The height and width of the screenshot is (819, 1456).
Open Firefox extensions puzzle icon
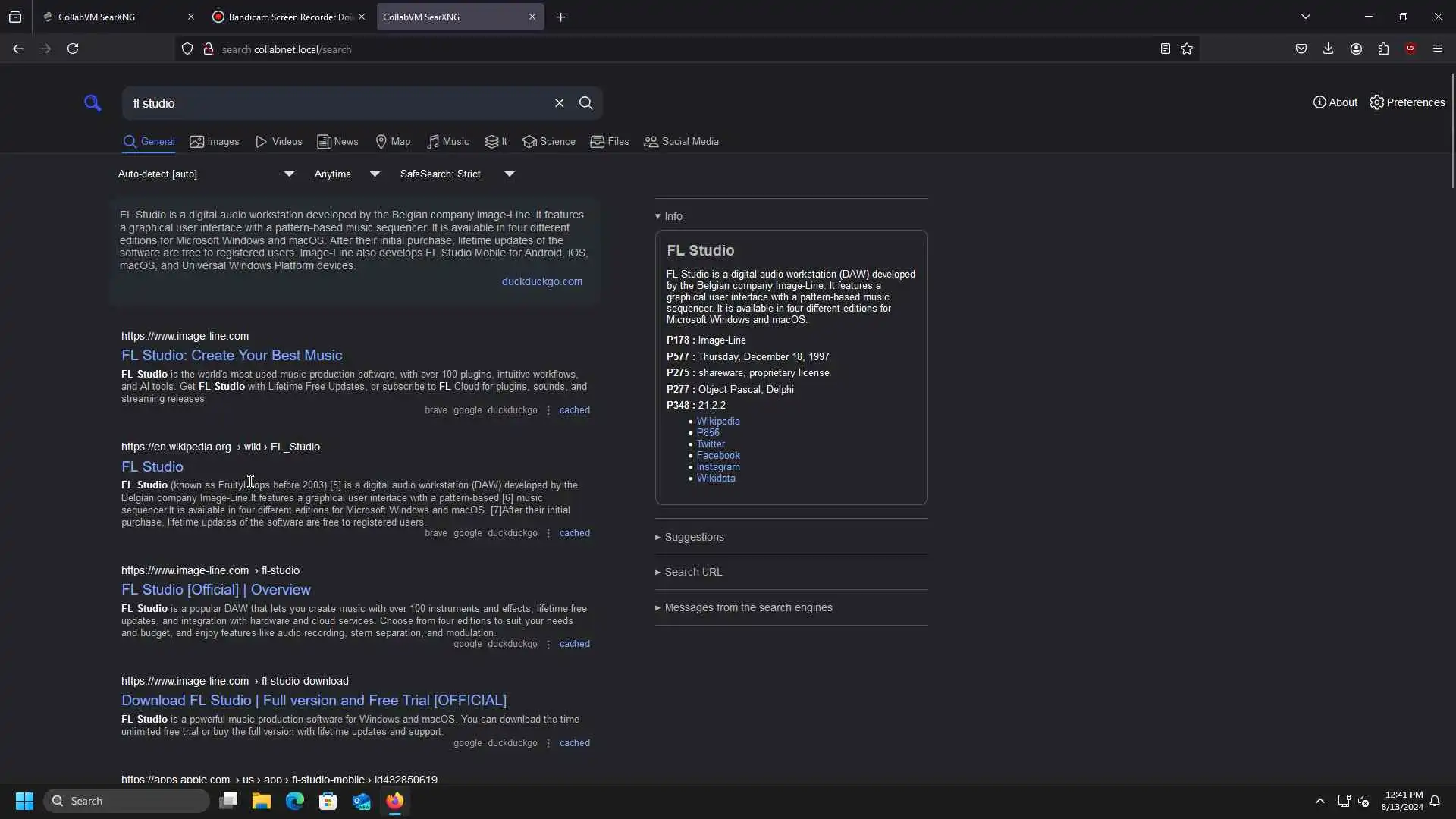[x=1383, y=49]
